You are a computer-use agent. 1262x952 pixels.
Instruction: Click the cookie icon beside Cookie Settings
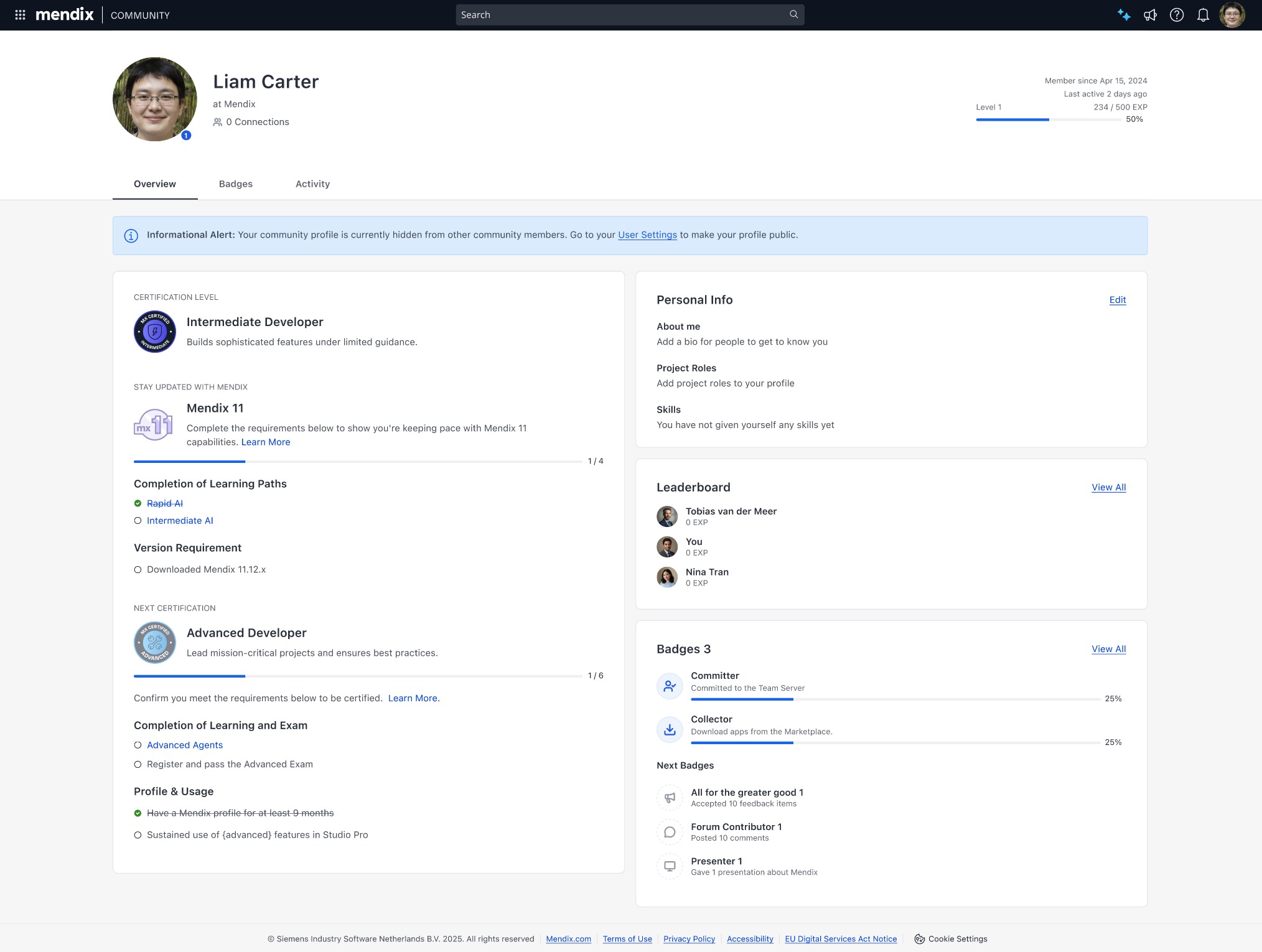(x=919, y=939)
